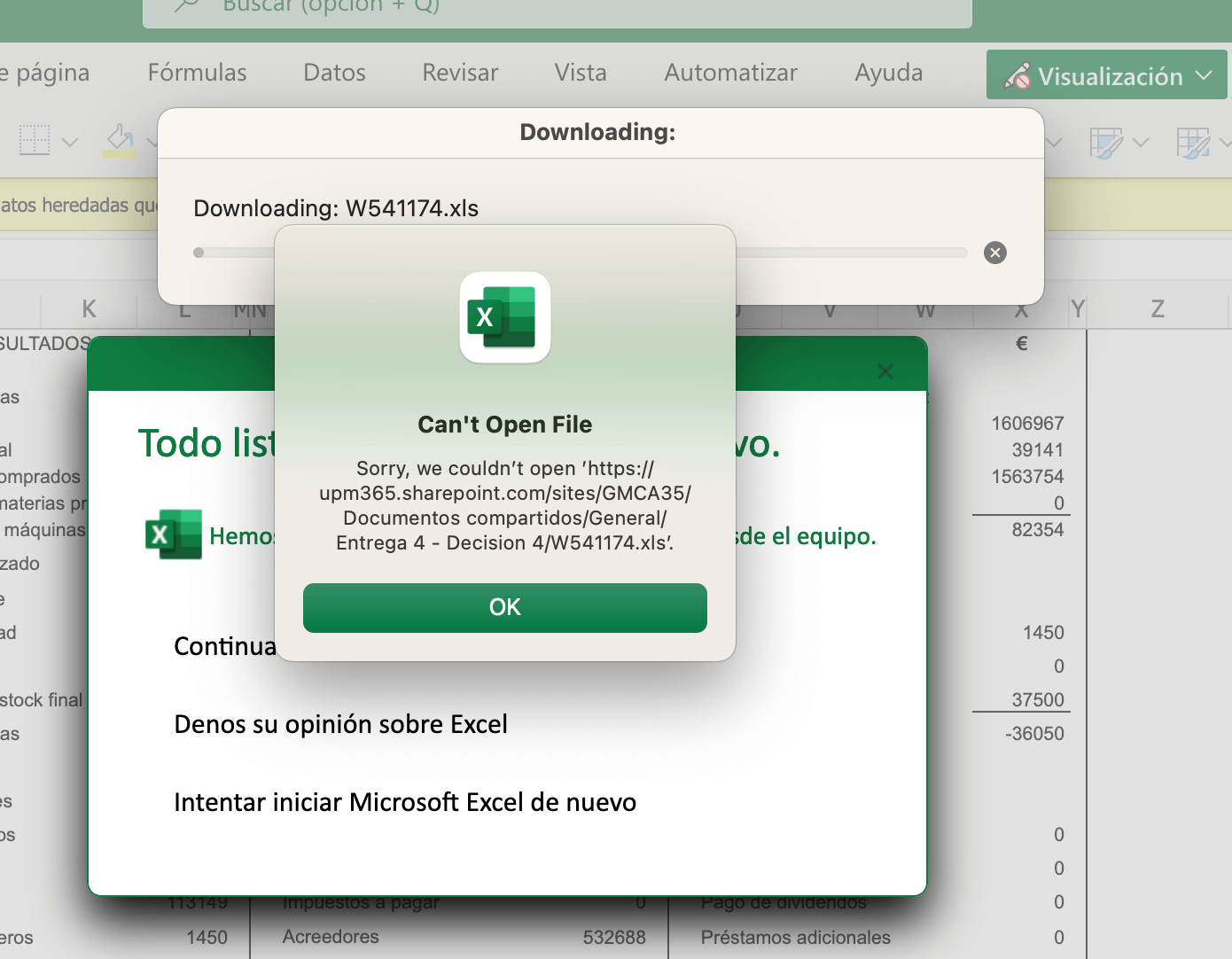1232x959 pixels.
Task: Open the Visualización mode dropdown
Action: pyautogui.click(x=1107, y=75)
